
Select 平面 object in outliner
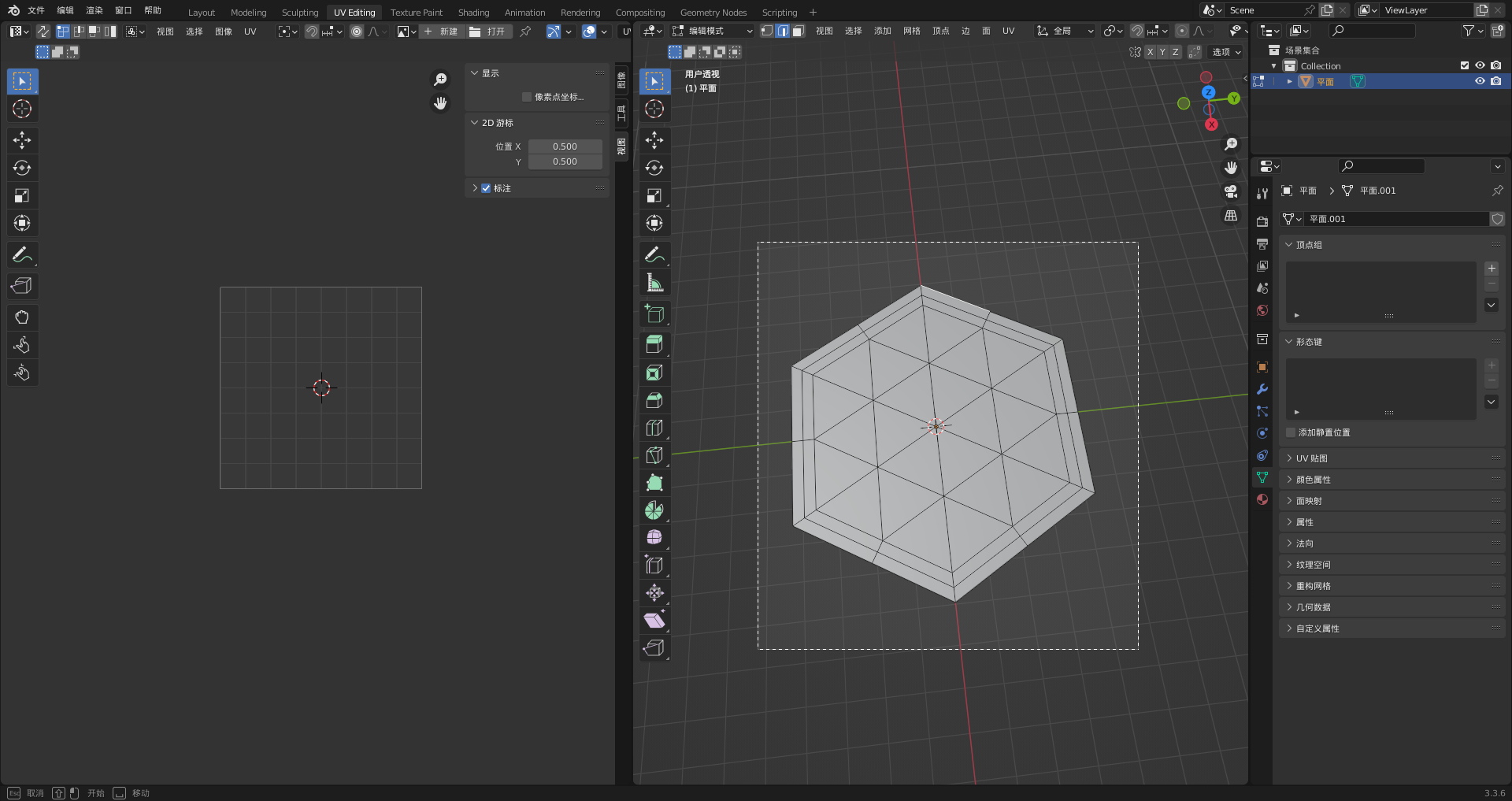point(1325,81)
